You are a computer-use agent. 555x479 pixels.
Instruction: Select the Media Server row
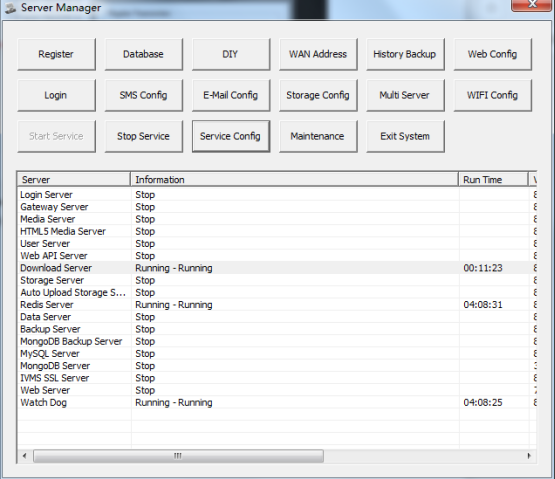tap(277, 219)
